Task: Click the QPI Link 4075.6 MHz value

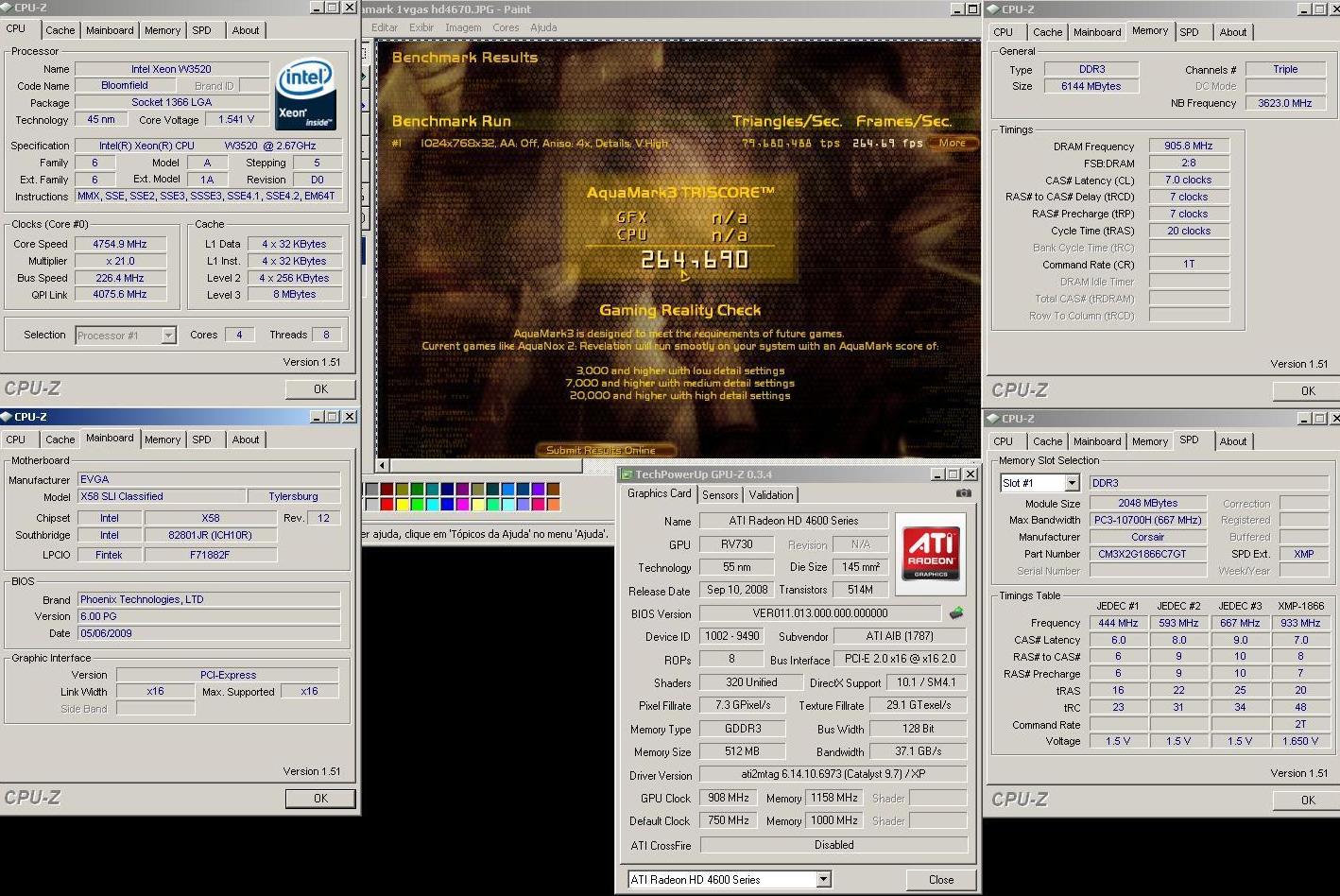Action: [120, 294]
